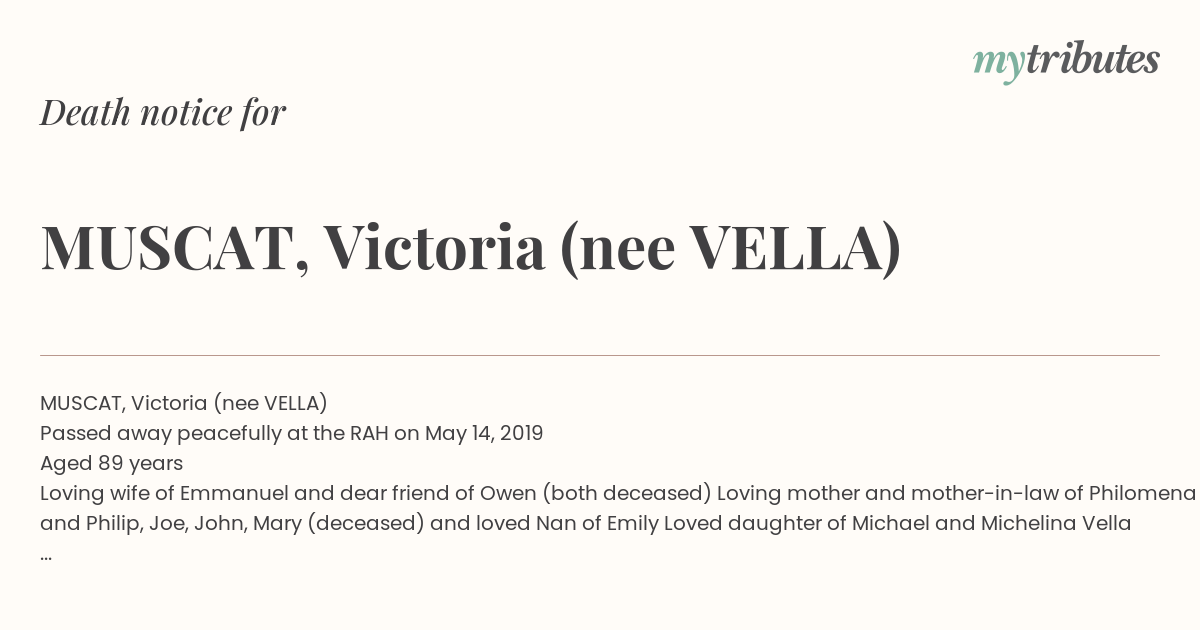
Task: Select the title 'MUSCAT, Victoria (nee VELLA)'
Action: point(471,248)
